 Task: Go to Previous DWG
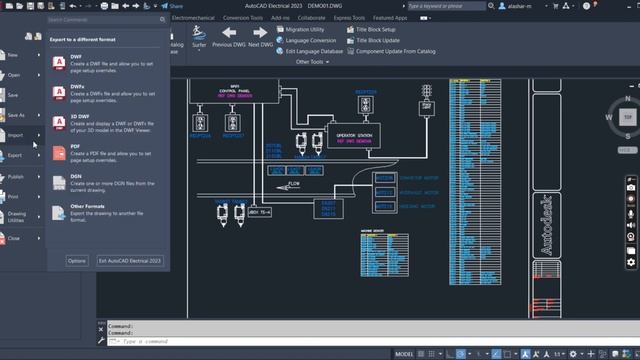[x=229, y=37]
